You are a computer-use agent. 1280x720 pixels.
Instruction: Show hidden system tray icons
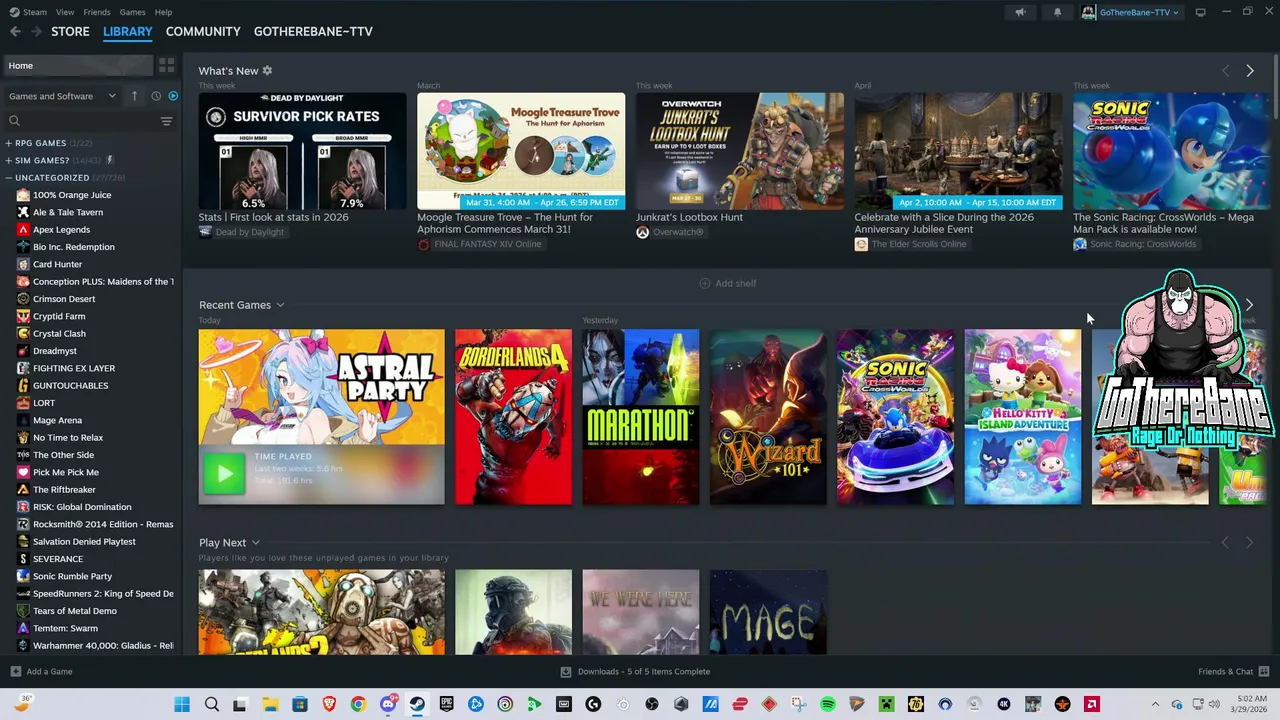click(1155, 704)
